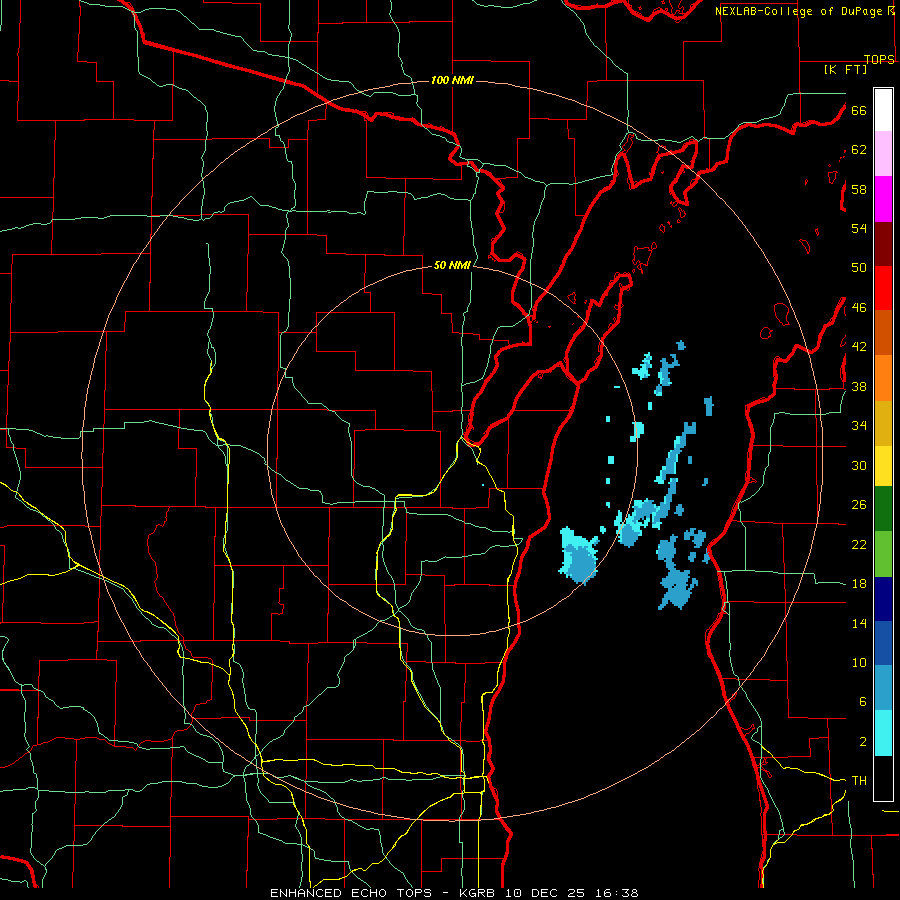Pick the yellow legend swatch
The height and width of the screenshot is (900, 900).
coord(883,466)
